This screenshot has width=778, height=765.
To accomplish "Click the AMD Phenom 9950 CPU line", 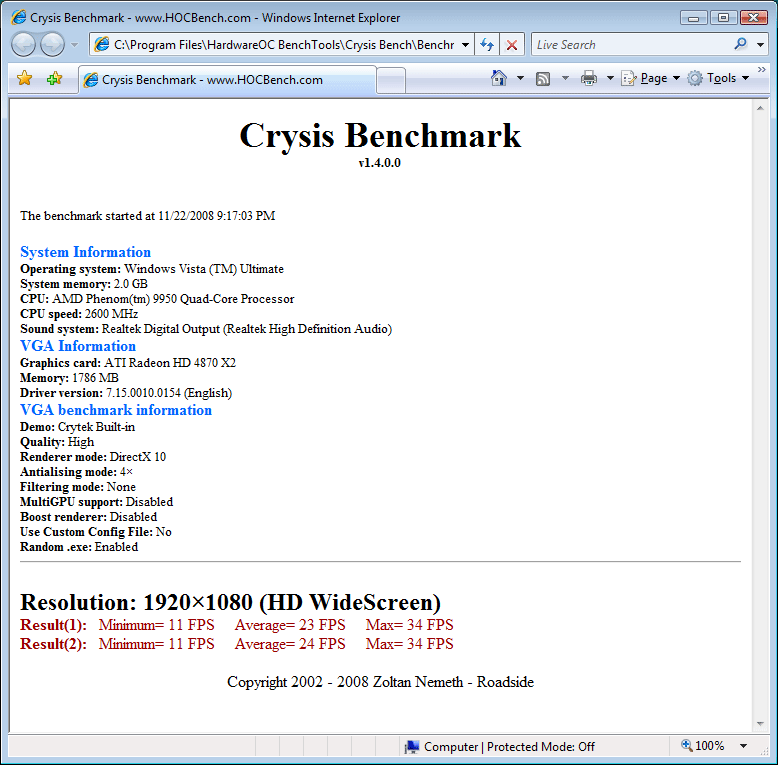I will 157,299.
